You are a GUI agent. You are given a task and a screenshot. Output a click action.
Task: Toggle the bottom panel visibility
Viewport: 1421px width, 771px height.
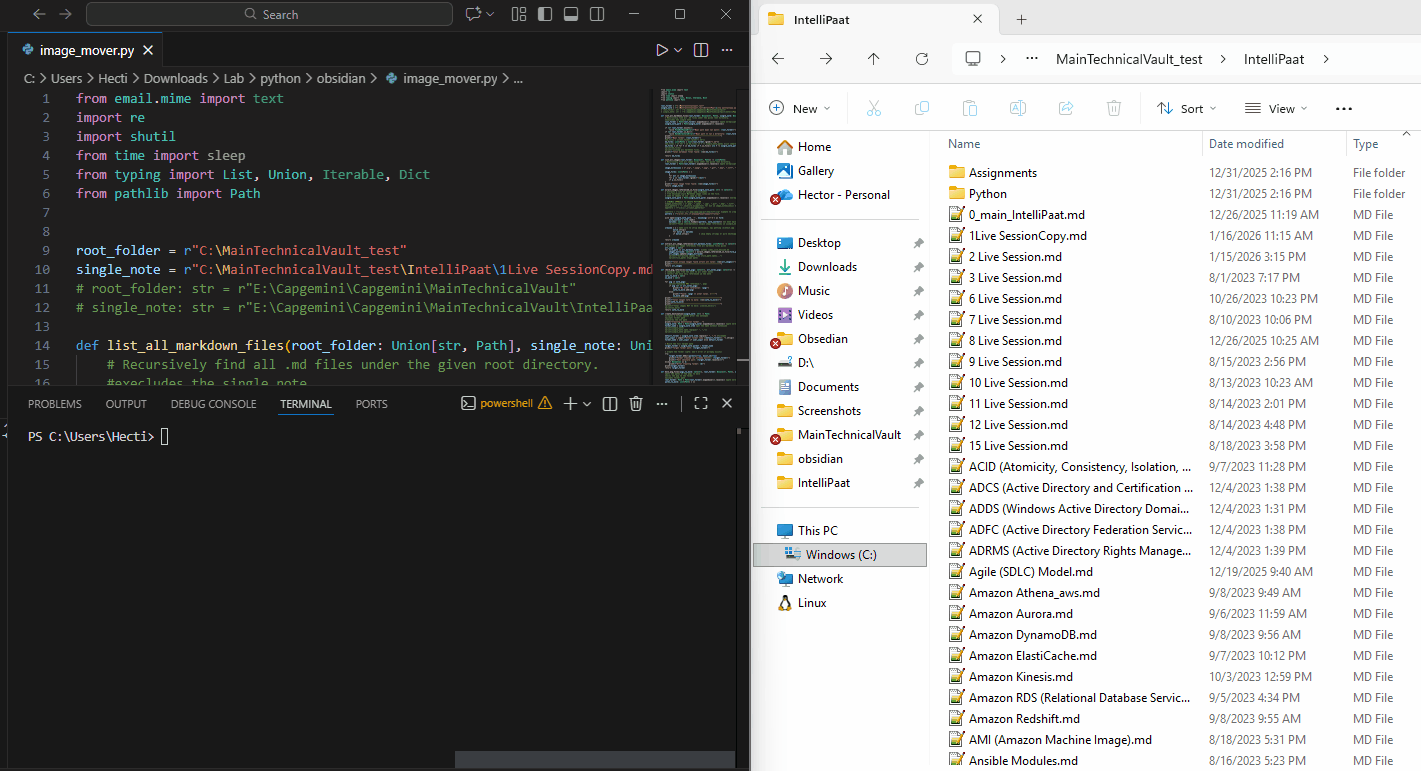pyautogui.click(x=571, y=14)
